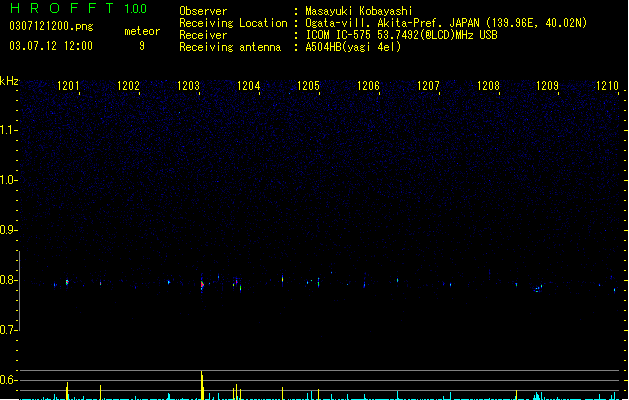
Task: Click the 1201 time marker
Action: tap(68, 85)
